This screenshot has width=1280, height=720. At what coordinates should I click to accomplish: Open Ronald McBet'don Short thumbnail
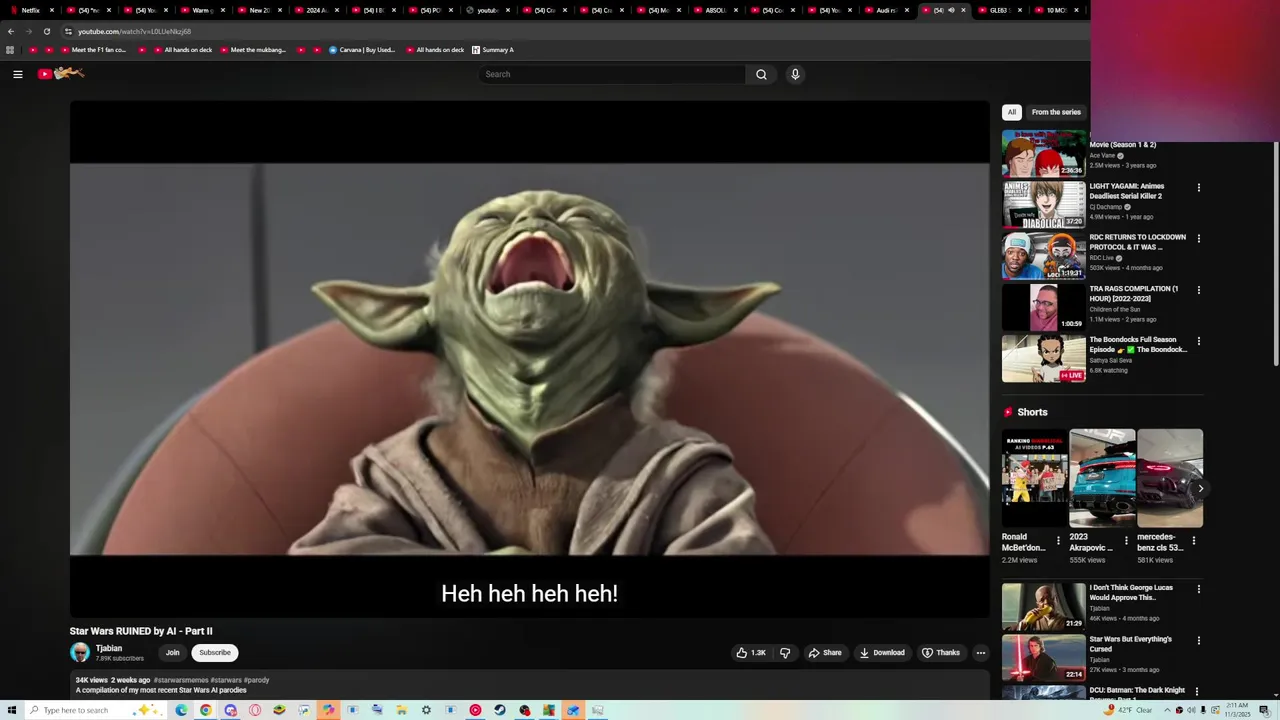(x=1034, y=478)
